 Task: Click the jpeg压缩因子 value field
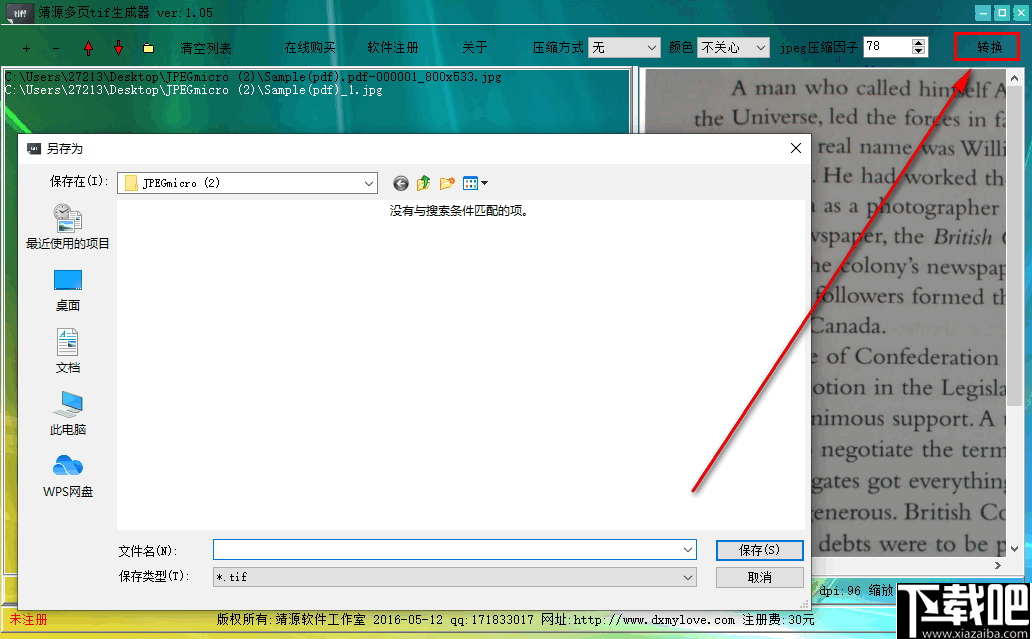887,46
